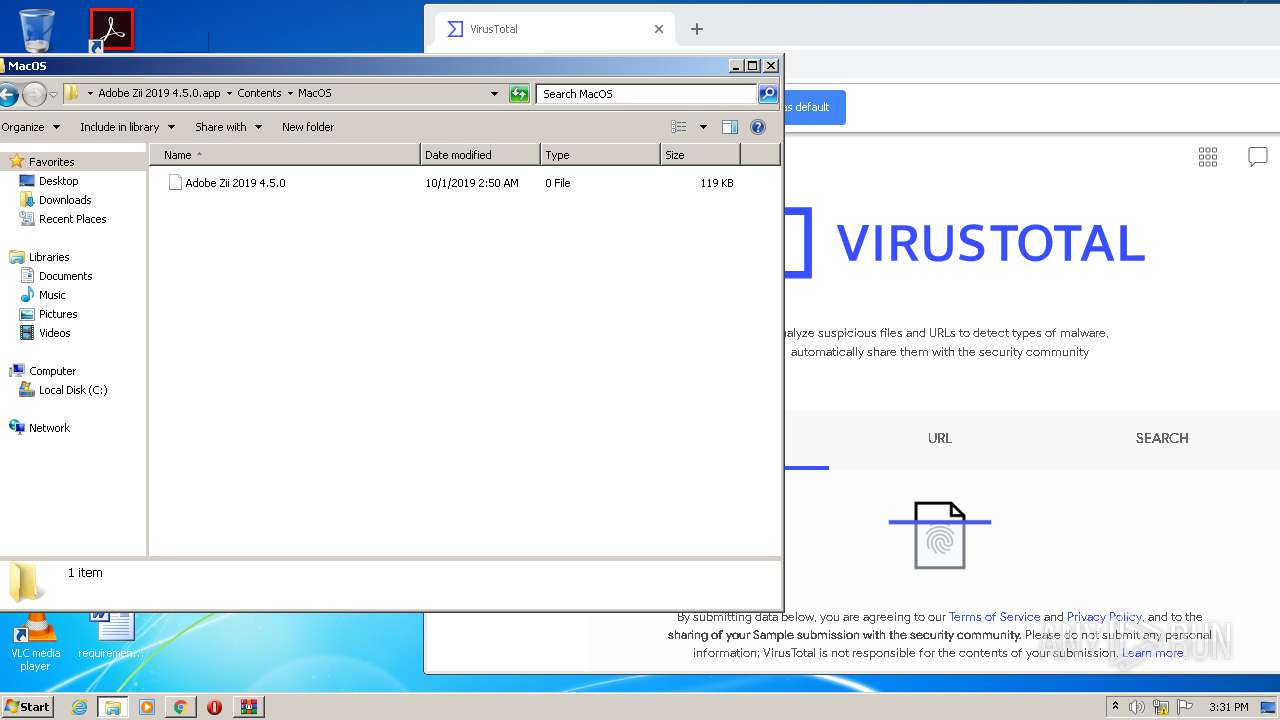Open Adobe Acrobat desktop shortcut

111,30
